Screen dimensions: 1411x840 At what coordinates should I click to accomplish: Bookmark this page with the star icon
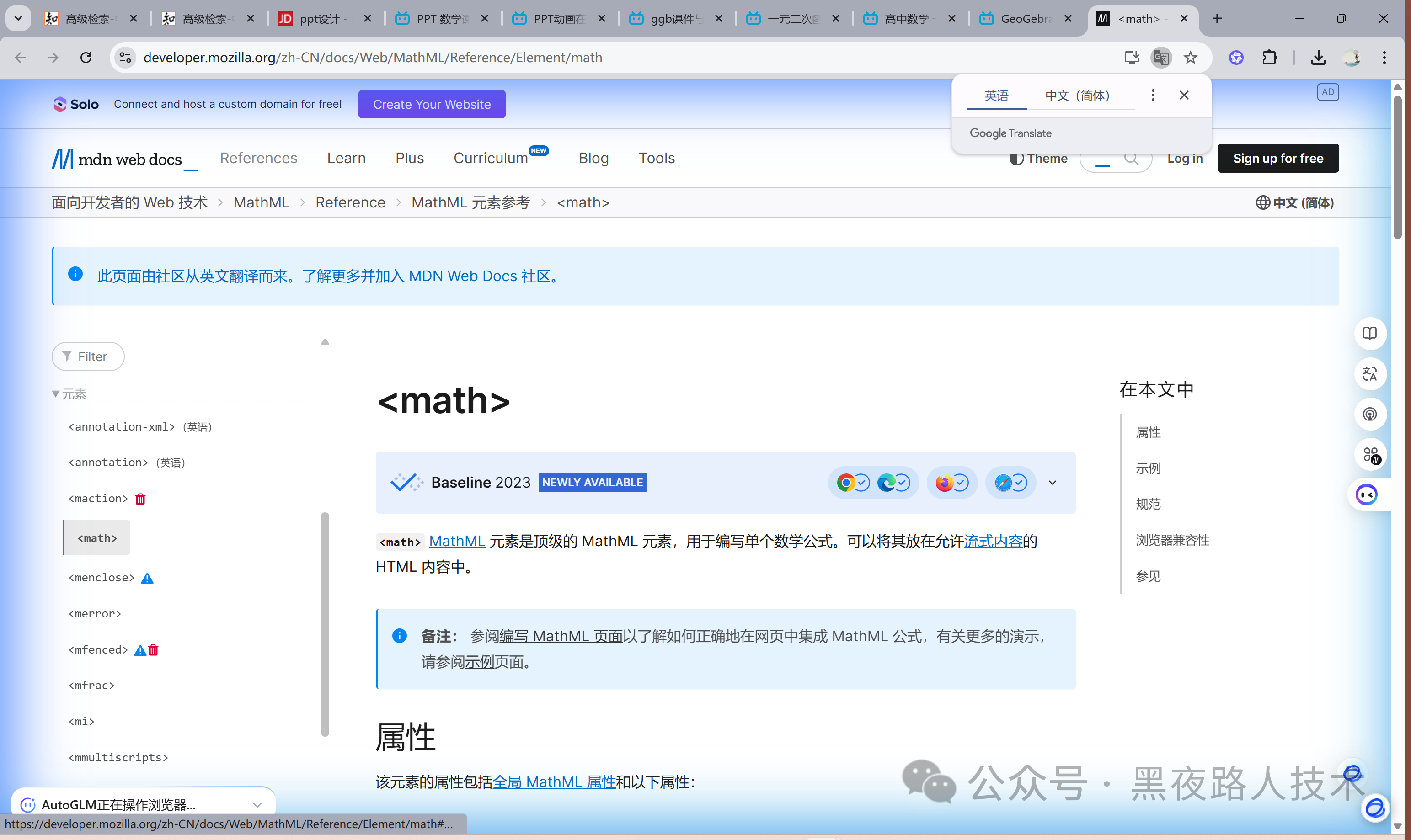[1191, 57]
